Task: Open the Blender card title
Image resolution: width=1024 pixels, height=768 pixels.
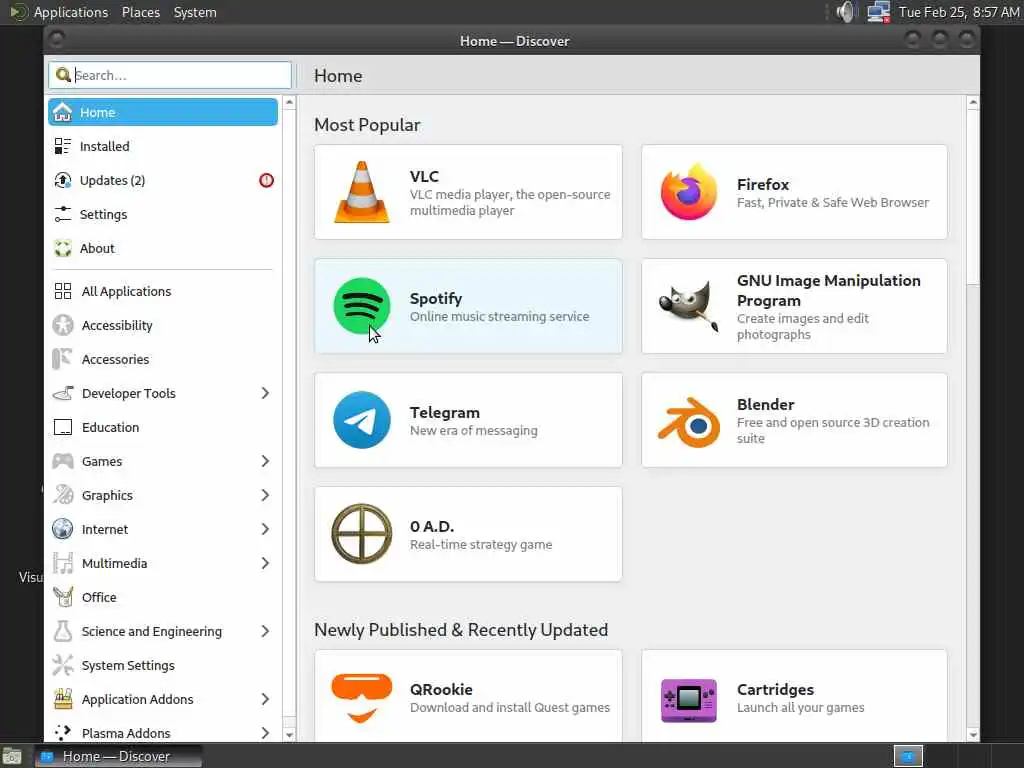Action: coord(765,404)
